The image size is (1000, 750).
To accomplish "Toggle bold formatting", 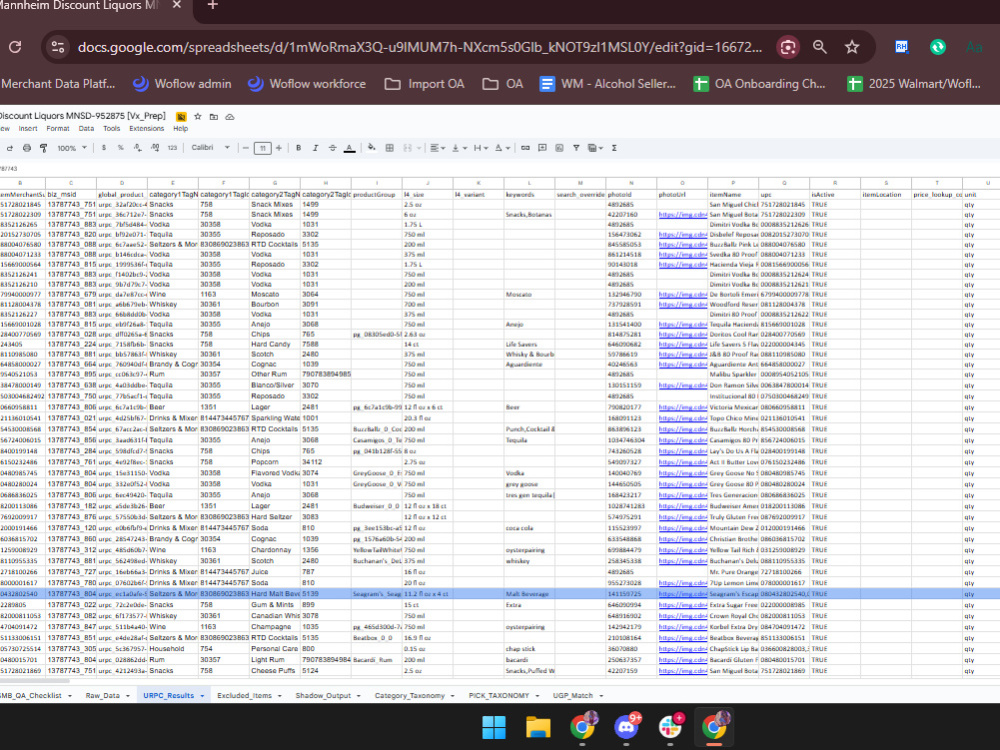I will [298, 148].
